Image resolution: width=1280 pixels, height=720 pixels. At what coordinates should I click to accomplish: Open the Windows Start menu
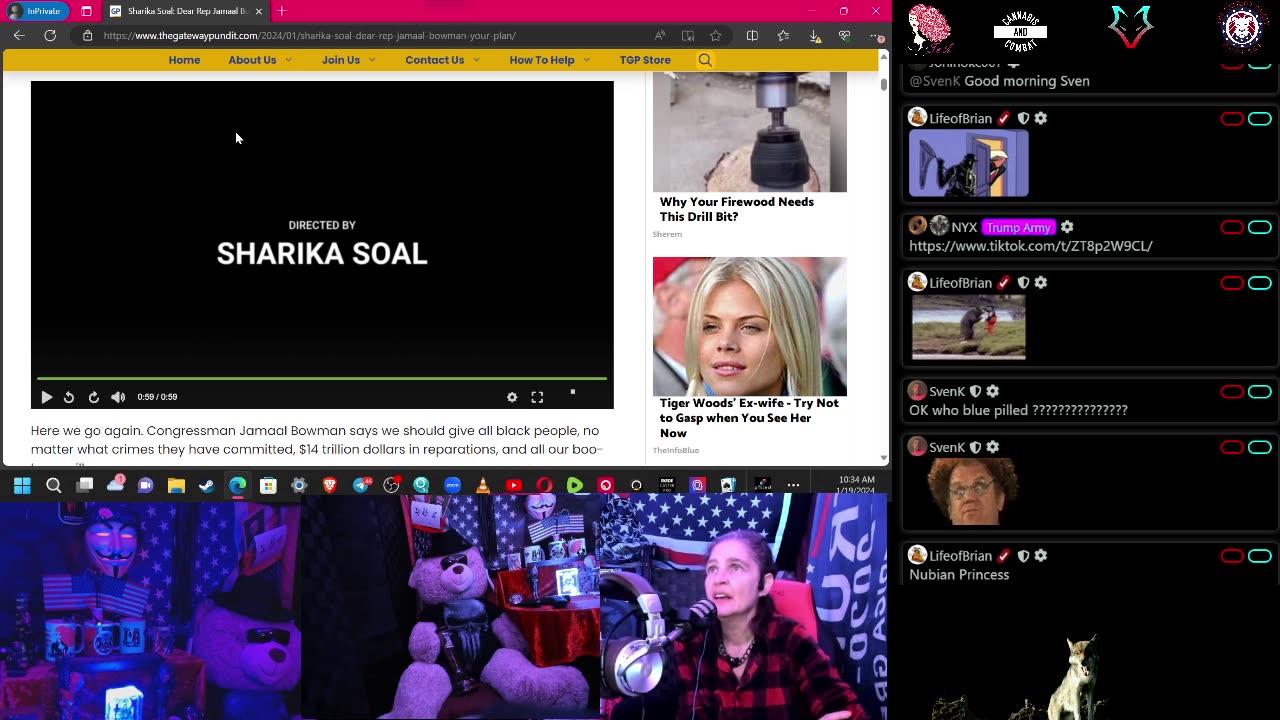(x=22, y=486)
